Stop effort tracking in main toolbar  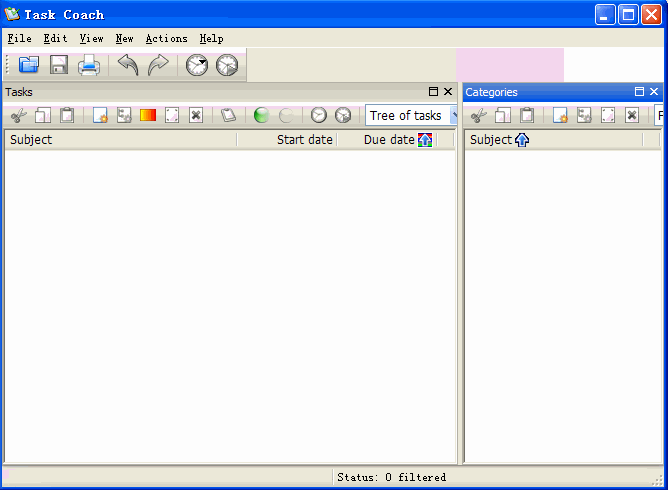pyautogui.click(x=227, y=65)
